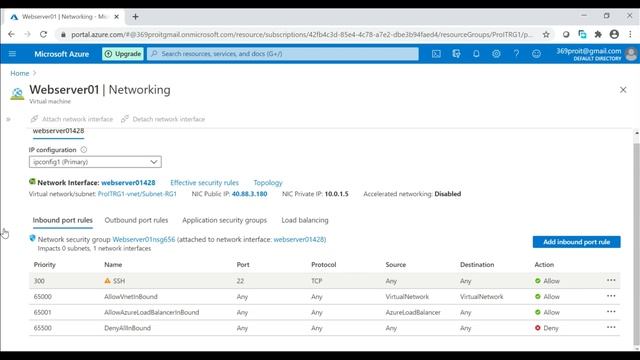Open Effective security rules

(x=204, y=182)
